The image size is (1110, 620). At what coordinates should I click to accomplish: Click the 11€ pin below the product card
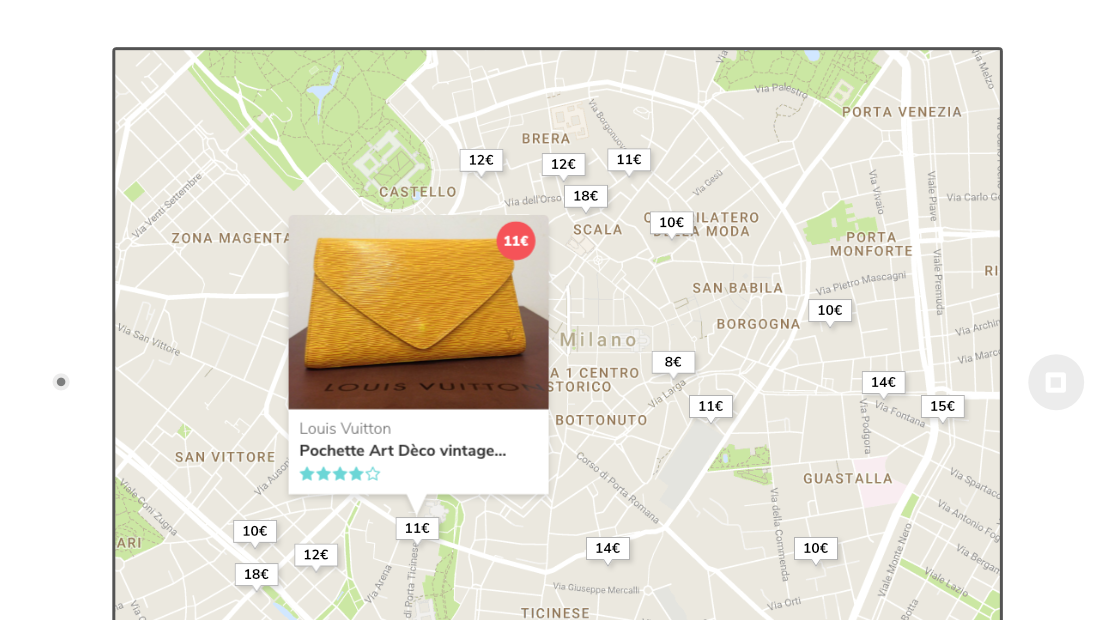click(x=417, y=527)
